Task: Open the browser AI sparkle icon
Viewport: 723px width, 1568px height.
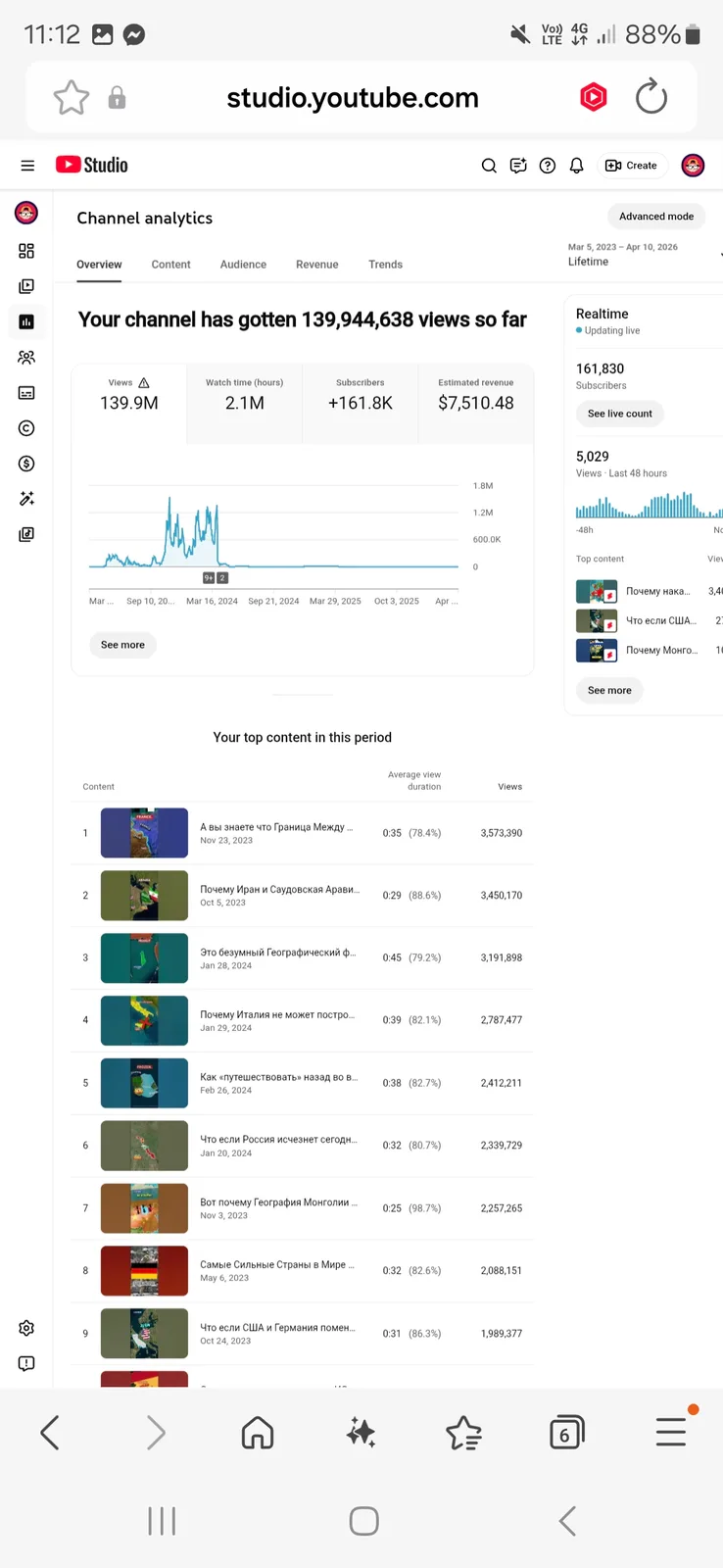Action: tap(361, 1433)
